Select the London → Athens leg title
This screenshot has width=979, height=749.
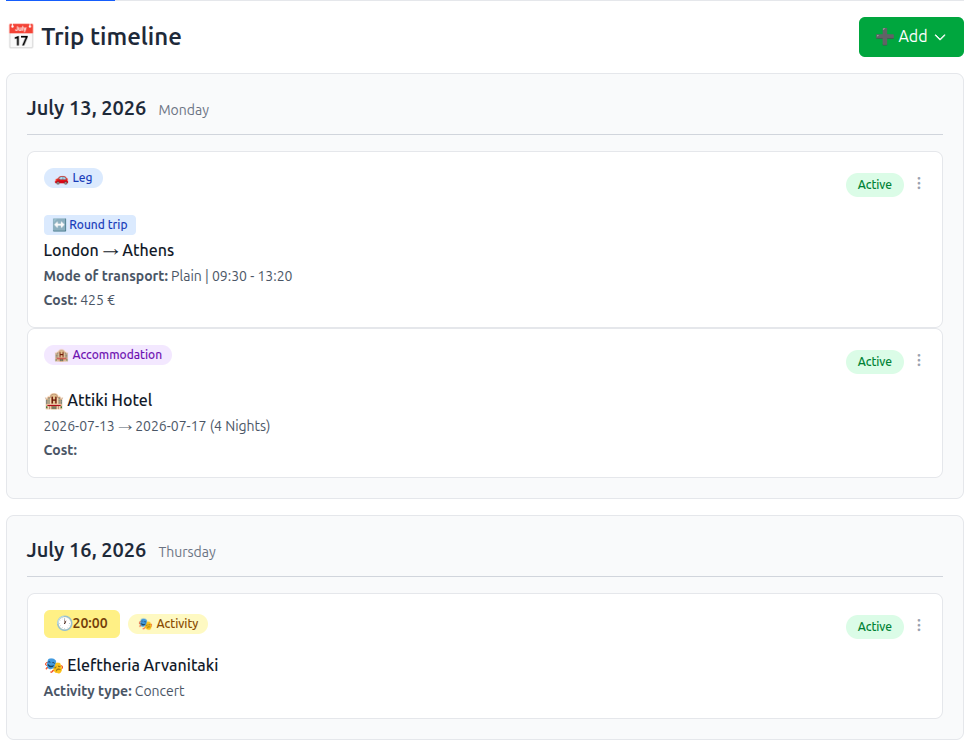[109, 250]
